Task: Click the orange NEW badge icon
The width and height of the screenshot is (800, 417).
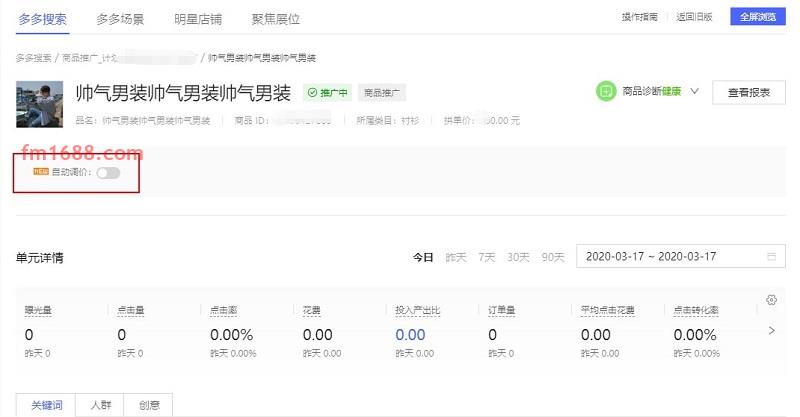Action: [x=41, y=171]
